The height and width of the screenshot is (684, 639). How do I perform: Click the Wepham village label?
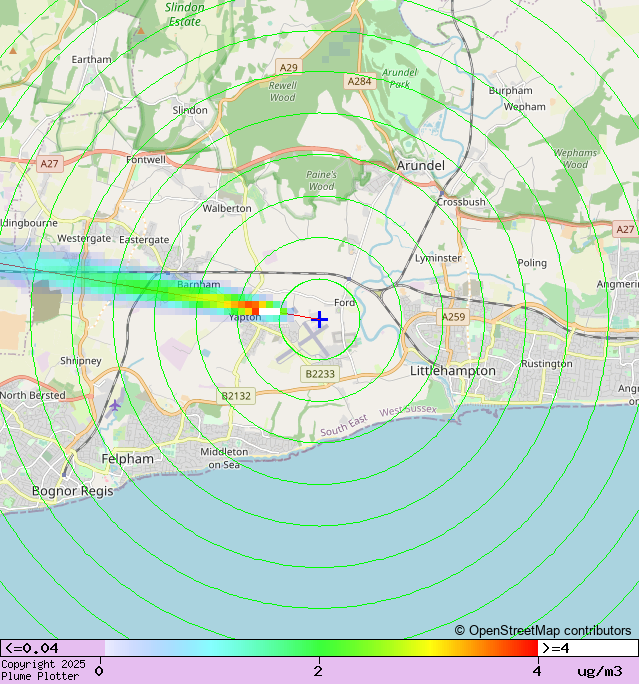(524, 107)
